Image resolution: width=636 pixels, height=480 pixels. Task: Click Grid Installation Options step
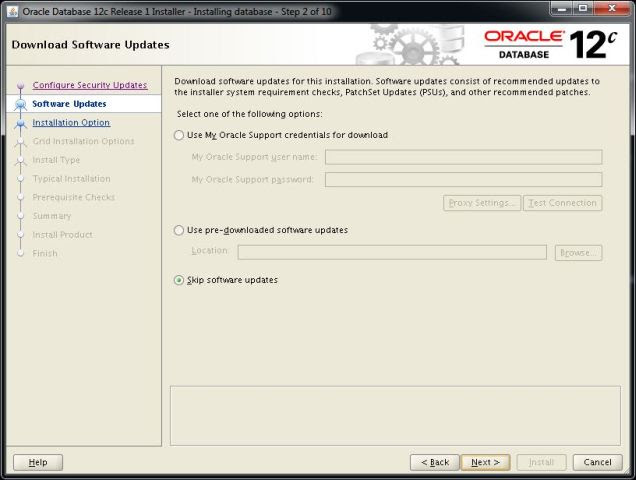click(x=83, y=141)
